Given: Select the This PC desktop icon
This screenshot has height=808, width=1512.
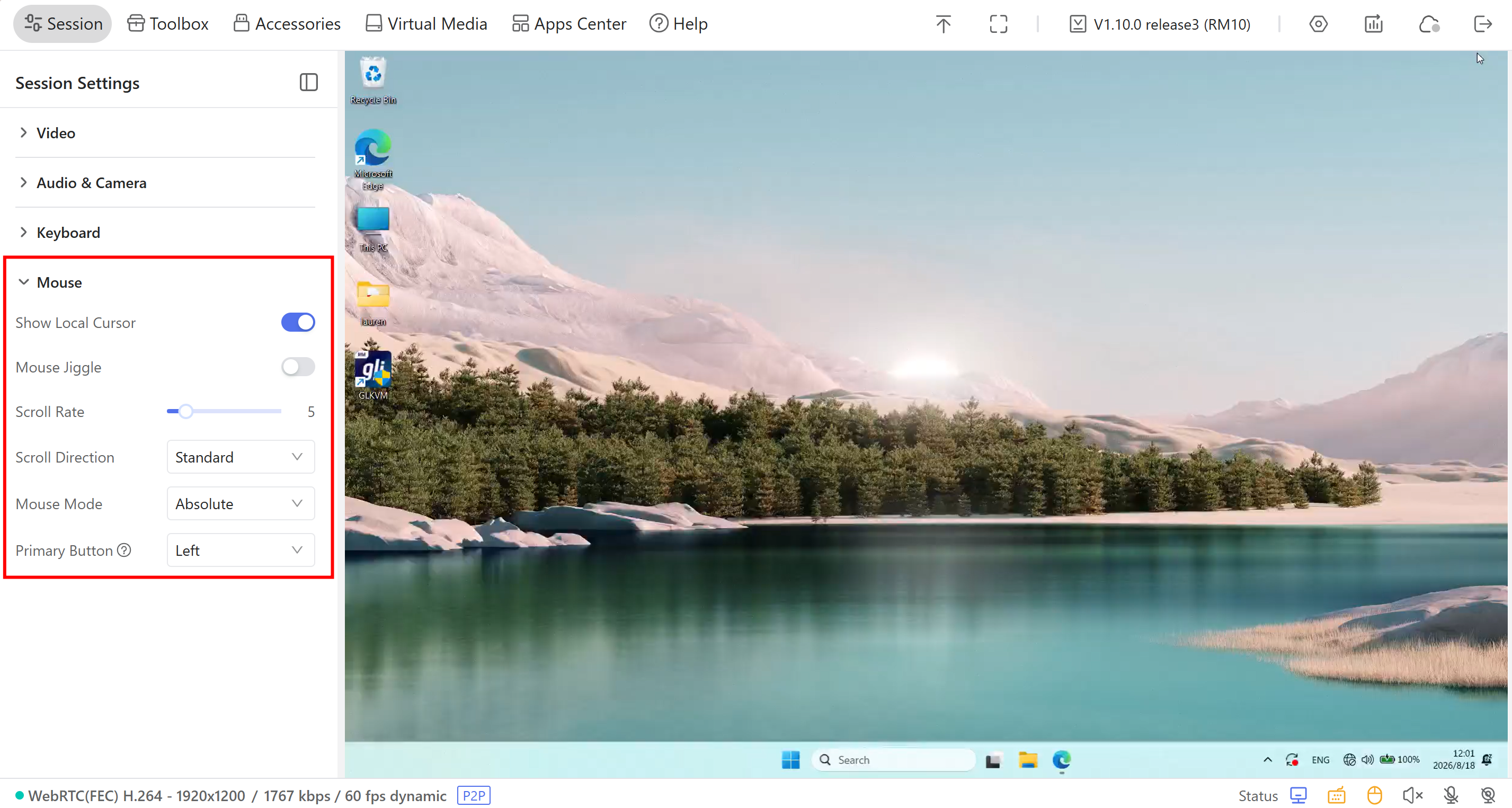Looking at the screenshot, I should click(373, 229).
